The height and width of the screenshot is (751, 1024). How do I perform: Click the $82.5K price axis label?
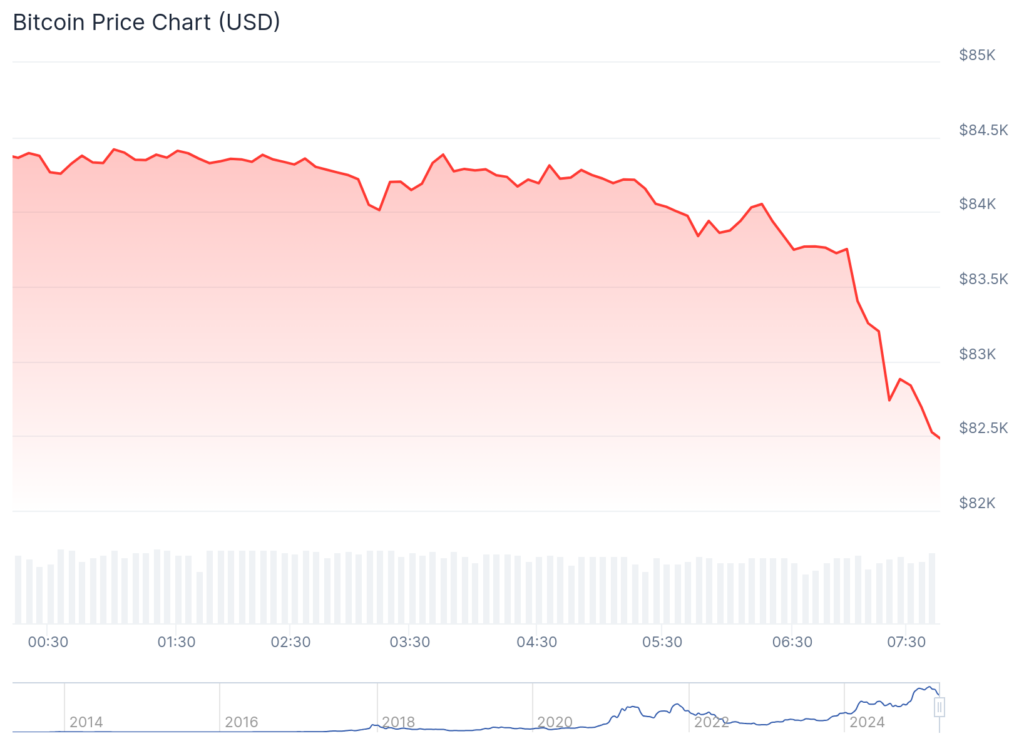click(982, 428)
